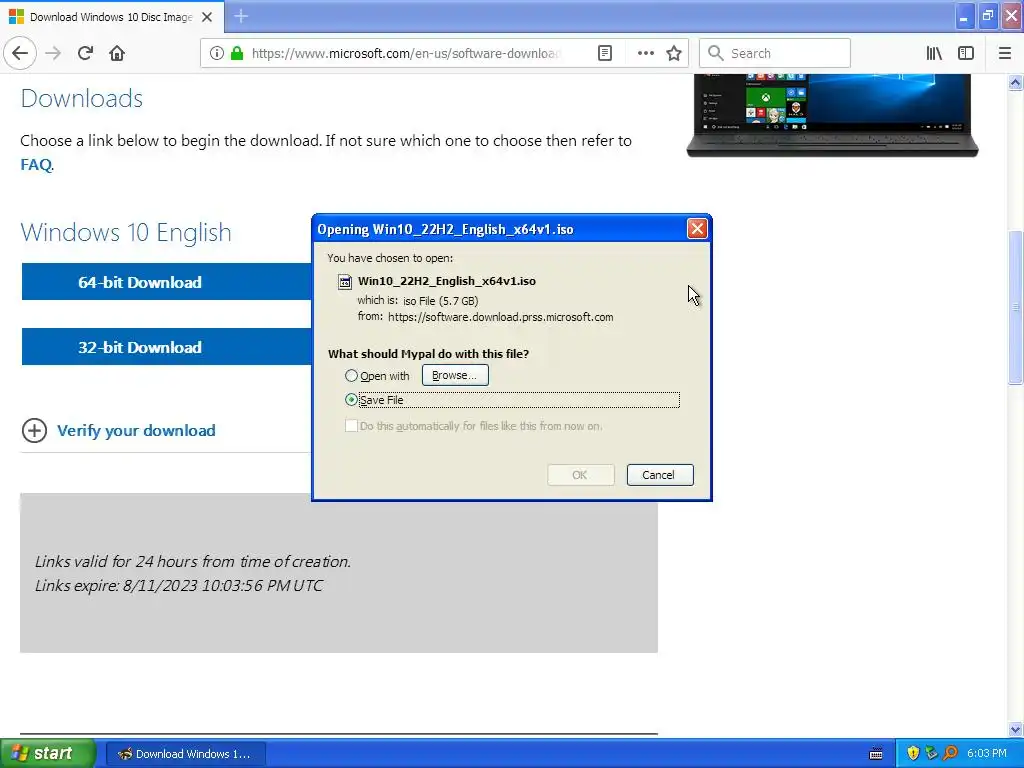Viewport: 1024px width, 768px height.
Task: Open a new tab with plus button
Action: [241, 16]
